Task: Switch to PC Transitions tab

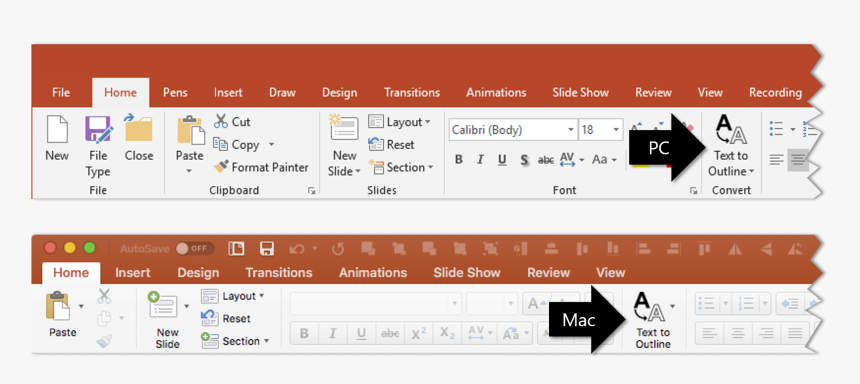Action: coord(412,93)
